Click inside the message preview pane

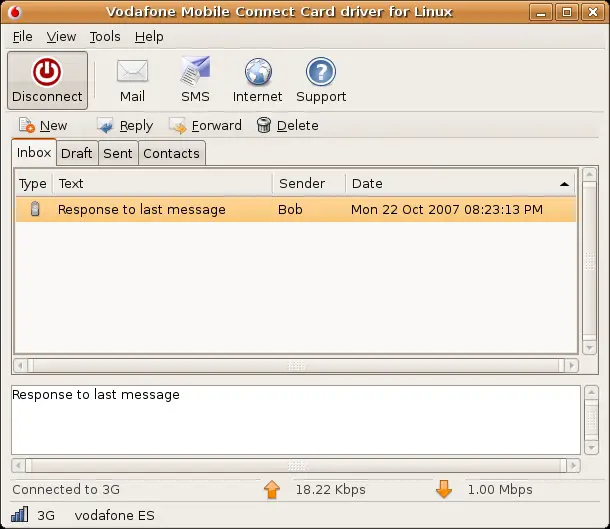pyautogui.click(x=296, y=420)
